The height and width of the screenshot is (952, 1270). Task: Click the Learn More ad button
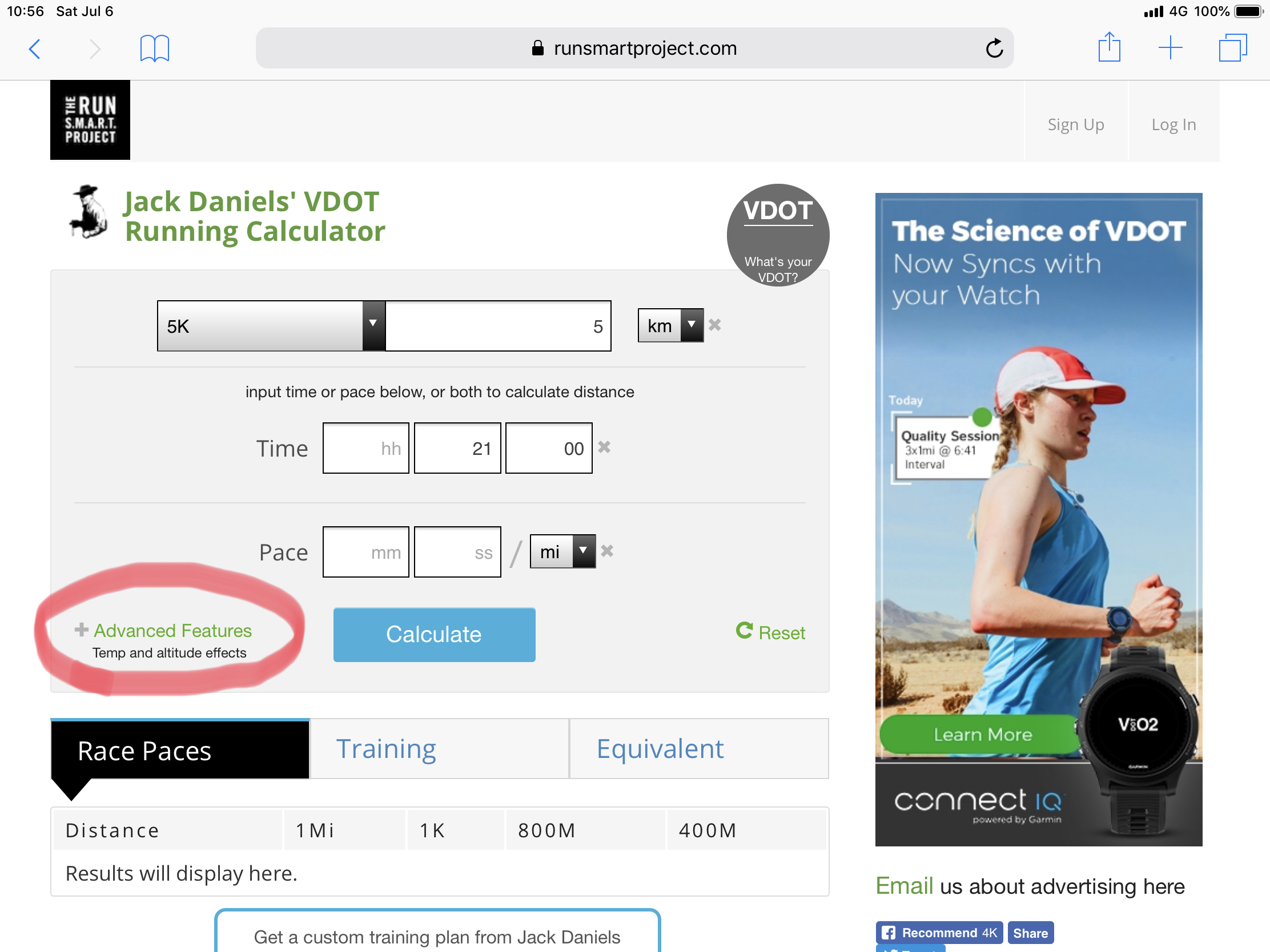pos(982,735)
